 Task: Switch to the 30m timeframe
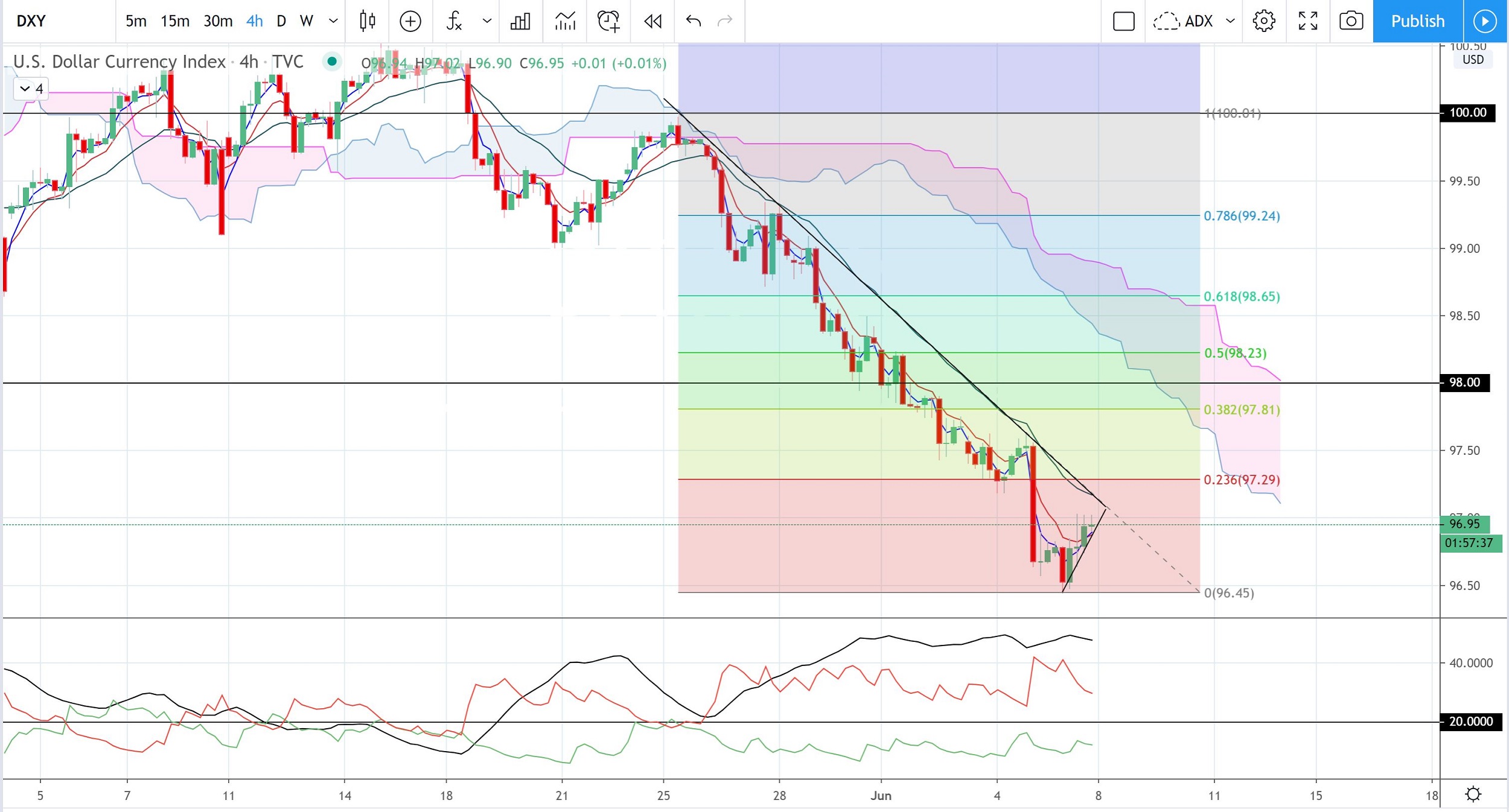(217, 21)
